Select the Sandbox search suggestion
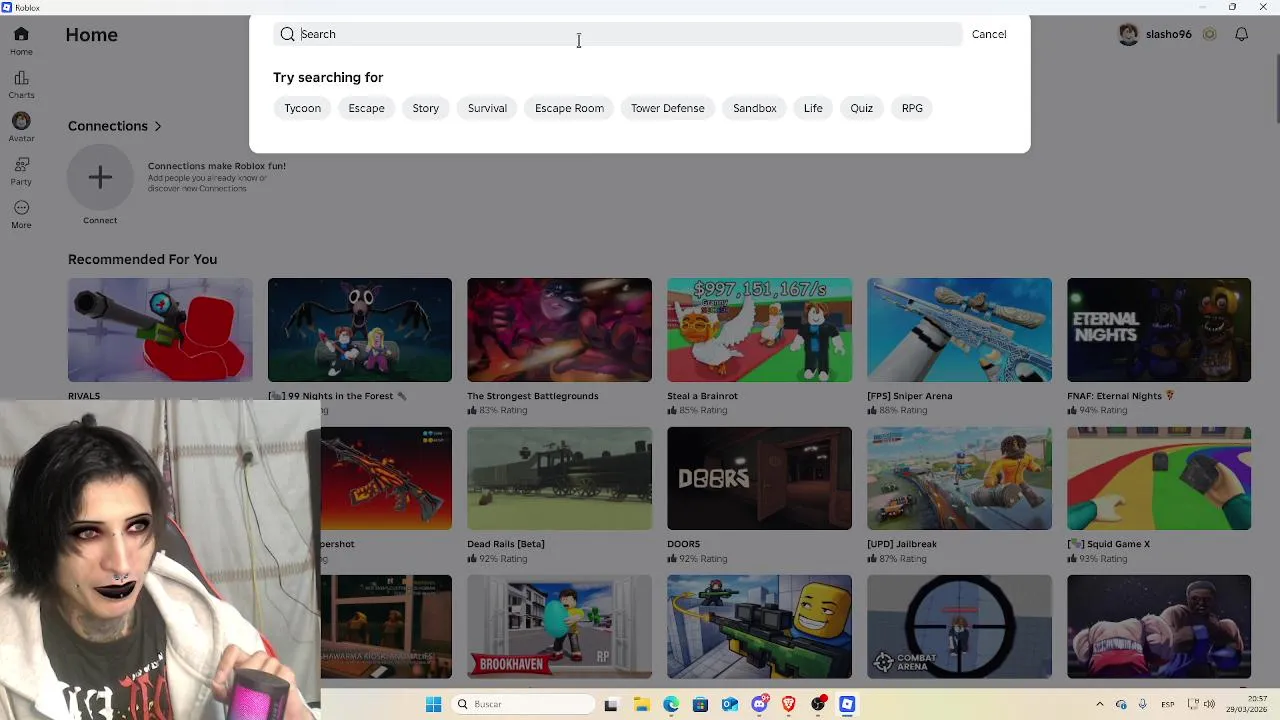This screenshot has width=1280, height=720. tap(754, 108)
